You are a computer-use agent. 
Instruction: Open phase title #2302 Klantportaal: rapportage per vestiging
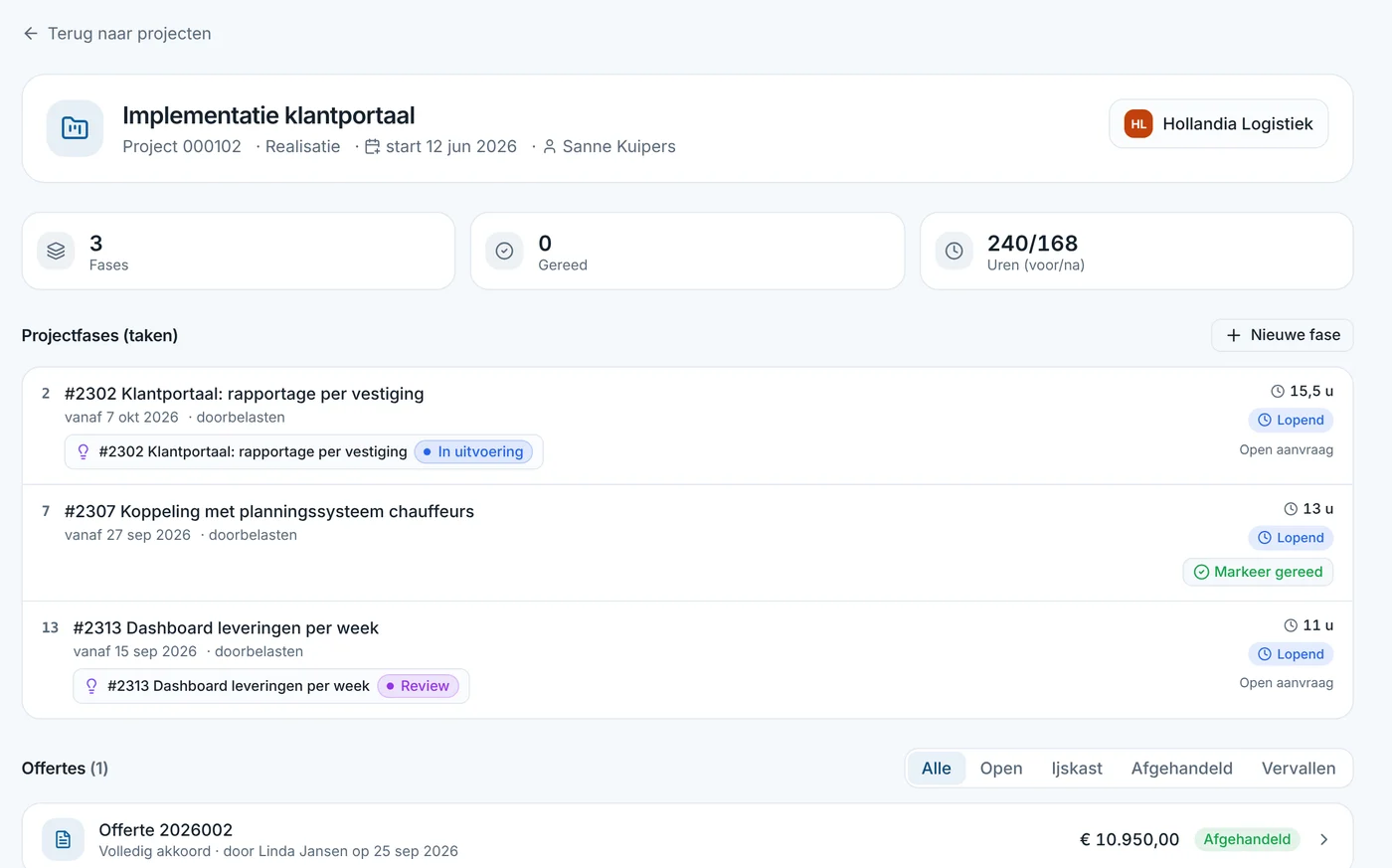pyautogui.click(x=244, y=394)
